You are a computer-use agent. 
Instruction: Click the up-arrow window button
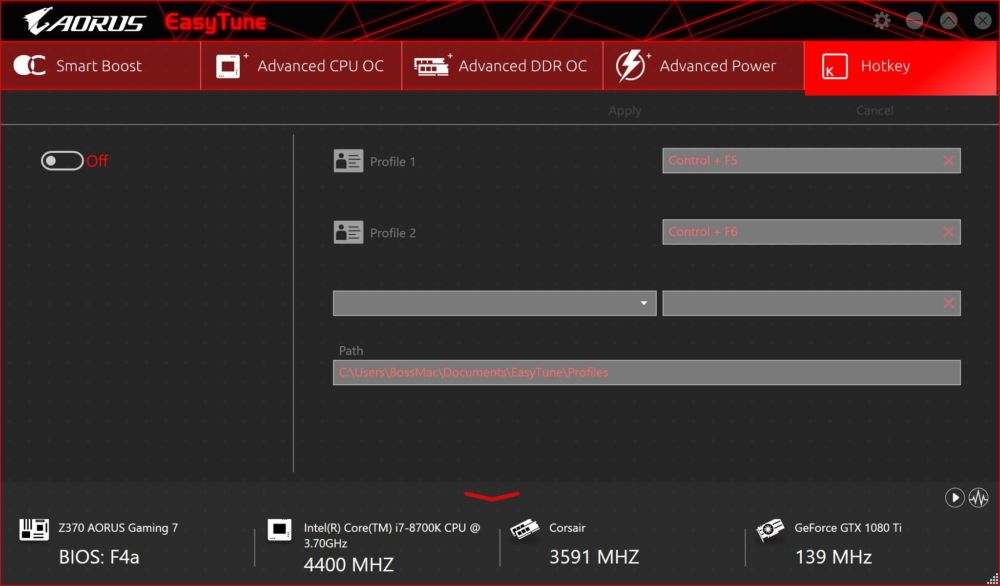[x=948, y=20]
